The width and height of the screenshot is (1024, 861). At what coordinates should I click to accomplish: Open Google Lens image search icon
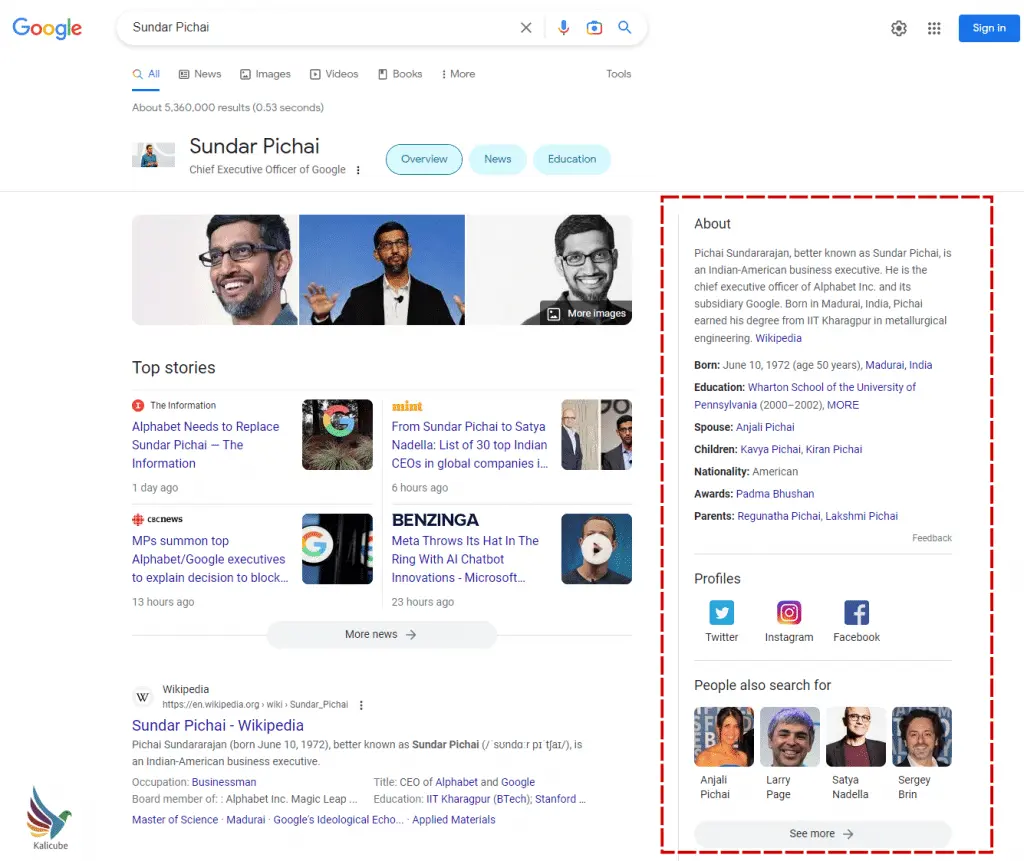(594, 28)
